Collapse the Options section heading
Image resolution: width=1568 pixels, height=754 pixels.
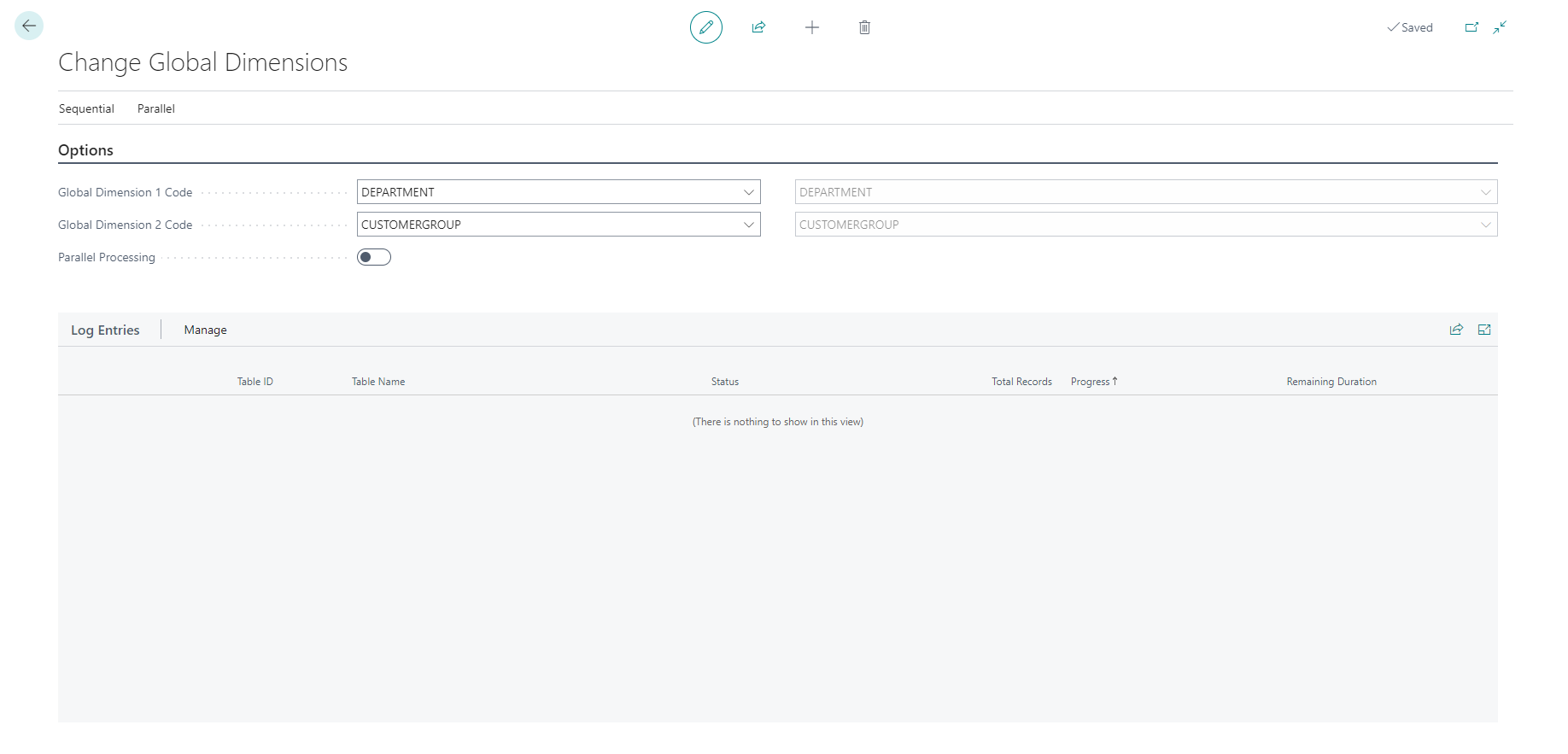coord(85,150)
